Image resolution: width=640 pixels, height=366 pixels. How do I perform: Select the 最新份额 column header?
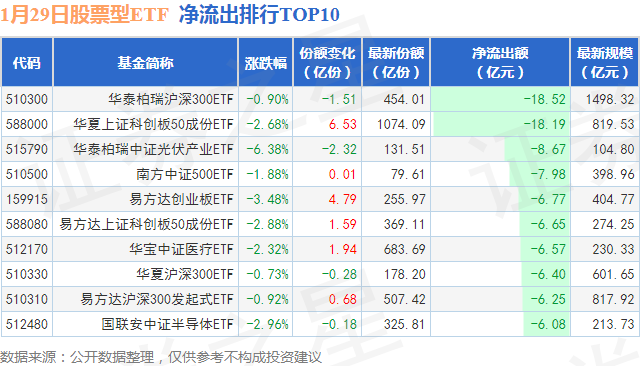396,62
